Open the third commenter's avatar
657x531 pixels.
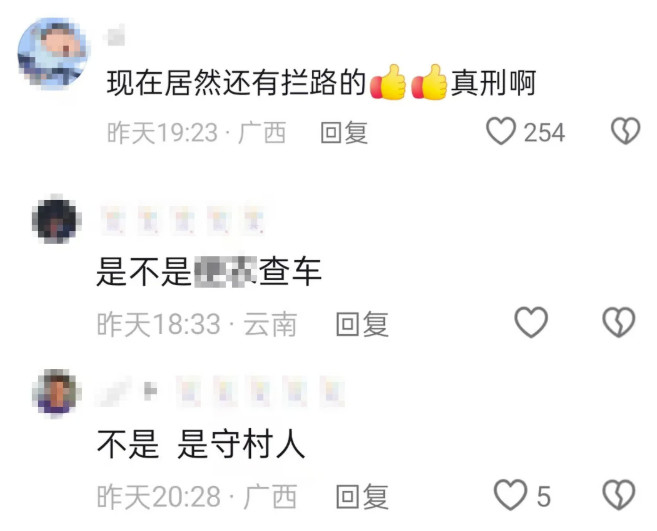click(57, 393)
